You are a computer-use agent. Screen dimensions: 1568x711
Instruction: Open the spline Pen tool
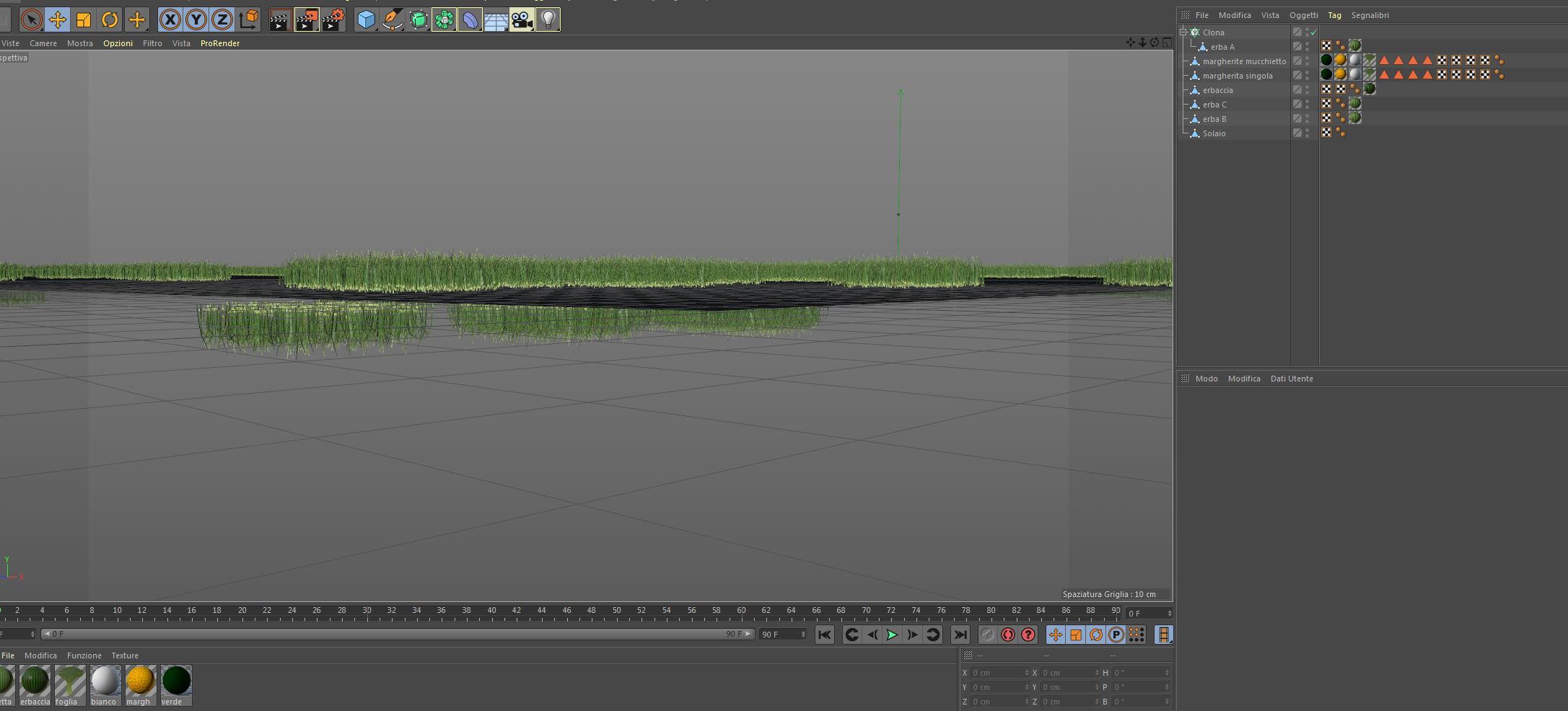392,19
